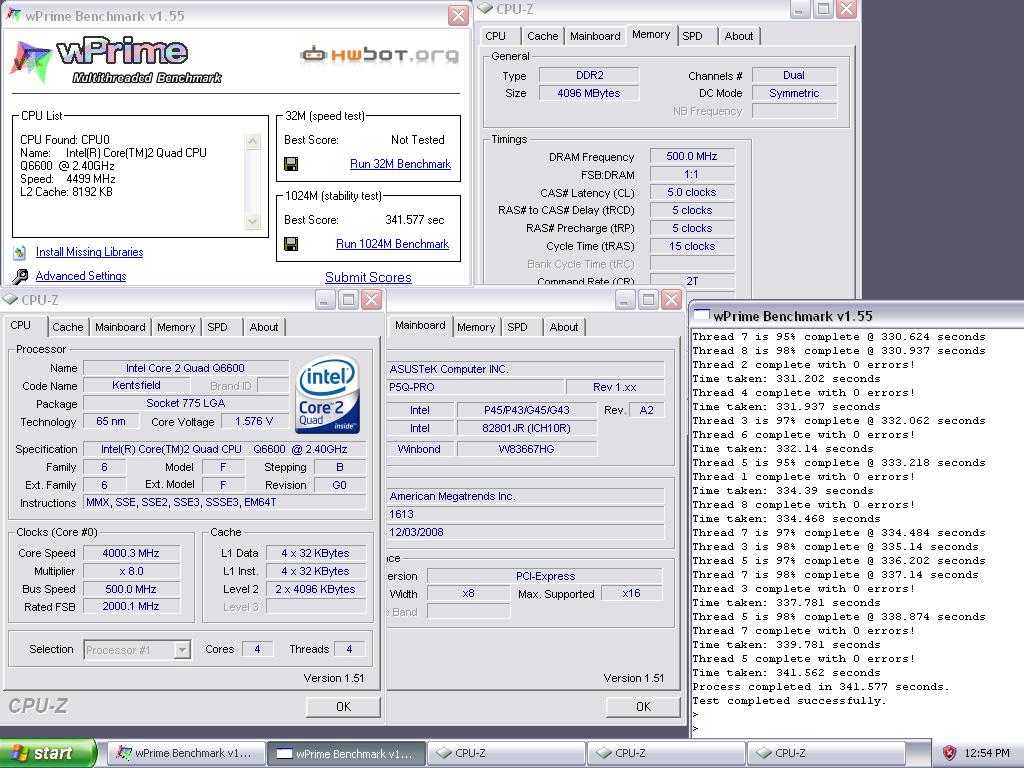
Task: Click the Advanced Settings wrench icon
Action: click(x=20, y=276)
